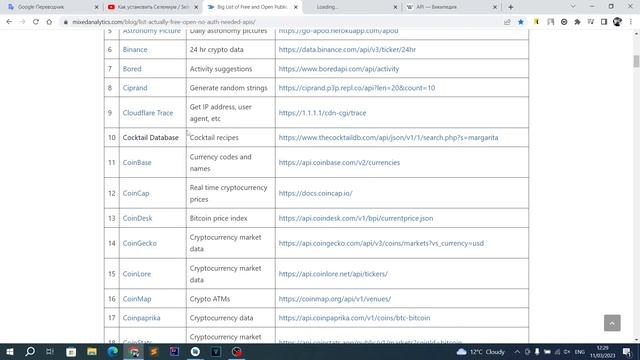
Task: Switch to the Loading tab
Action: click(351, 7)
